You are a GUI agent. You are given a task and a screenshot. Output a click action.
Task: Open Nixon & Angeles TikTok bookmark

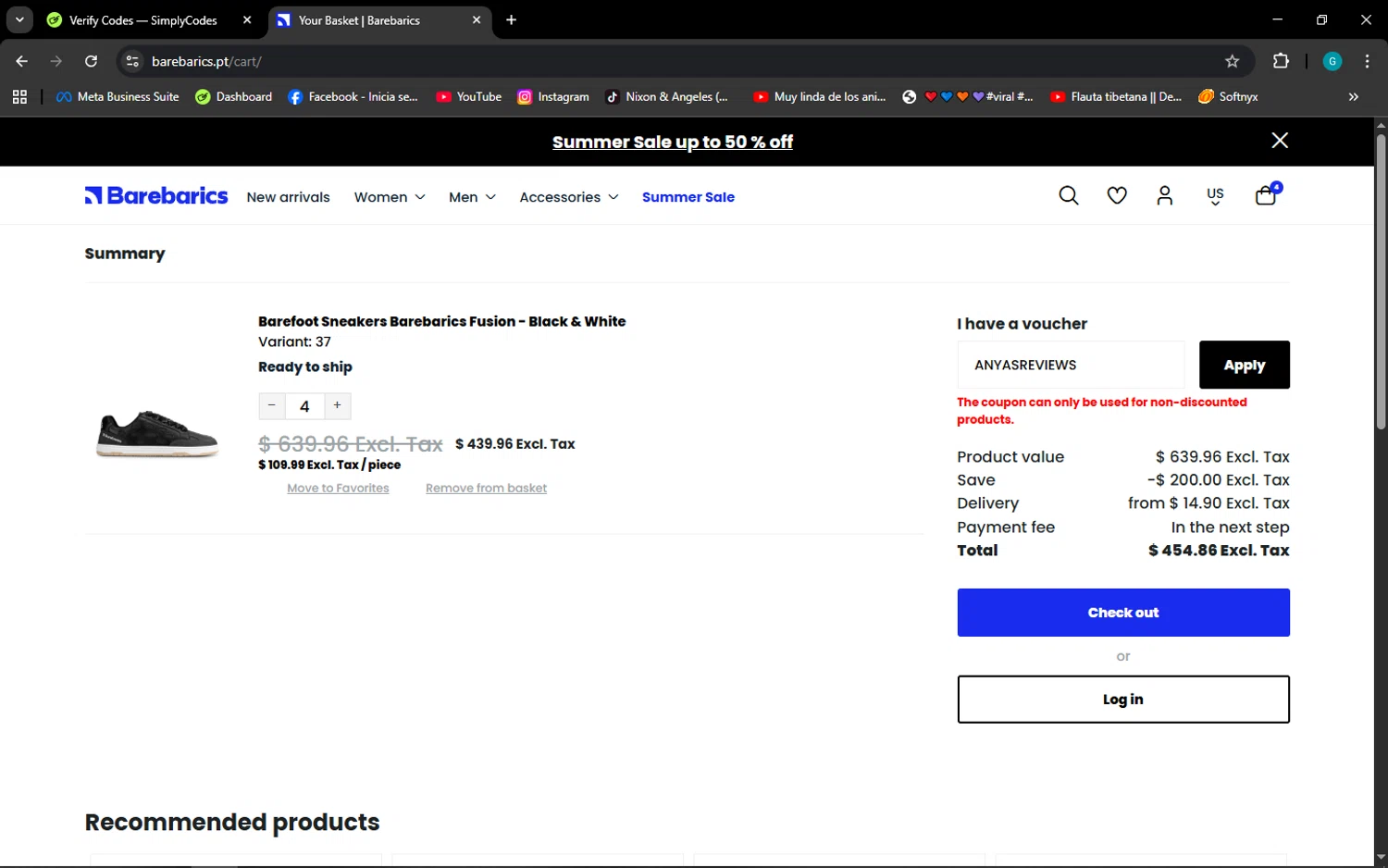[667, 96]
